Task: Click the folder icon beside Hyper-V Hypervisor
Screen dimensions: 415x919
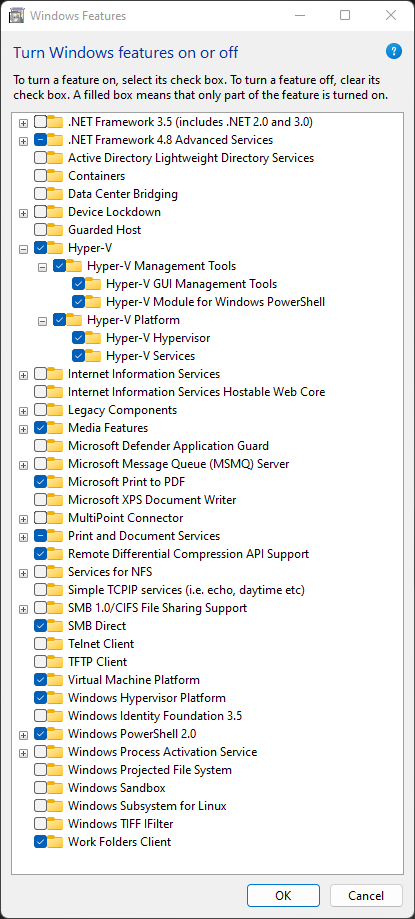Action: click(x=93, y=338)
